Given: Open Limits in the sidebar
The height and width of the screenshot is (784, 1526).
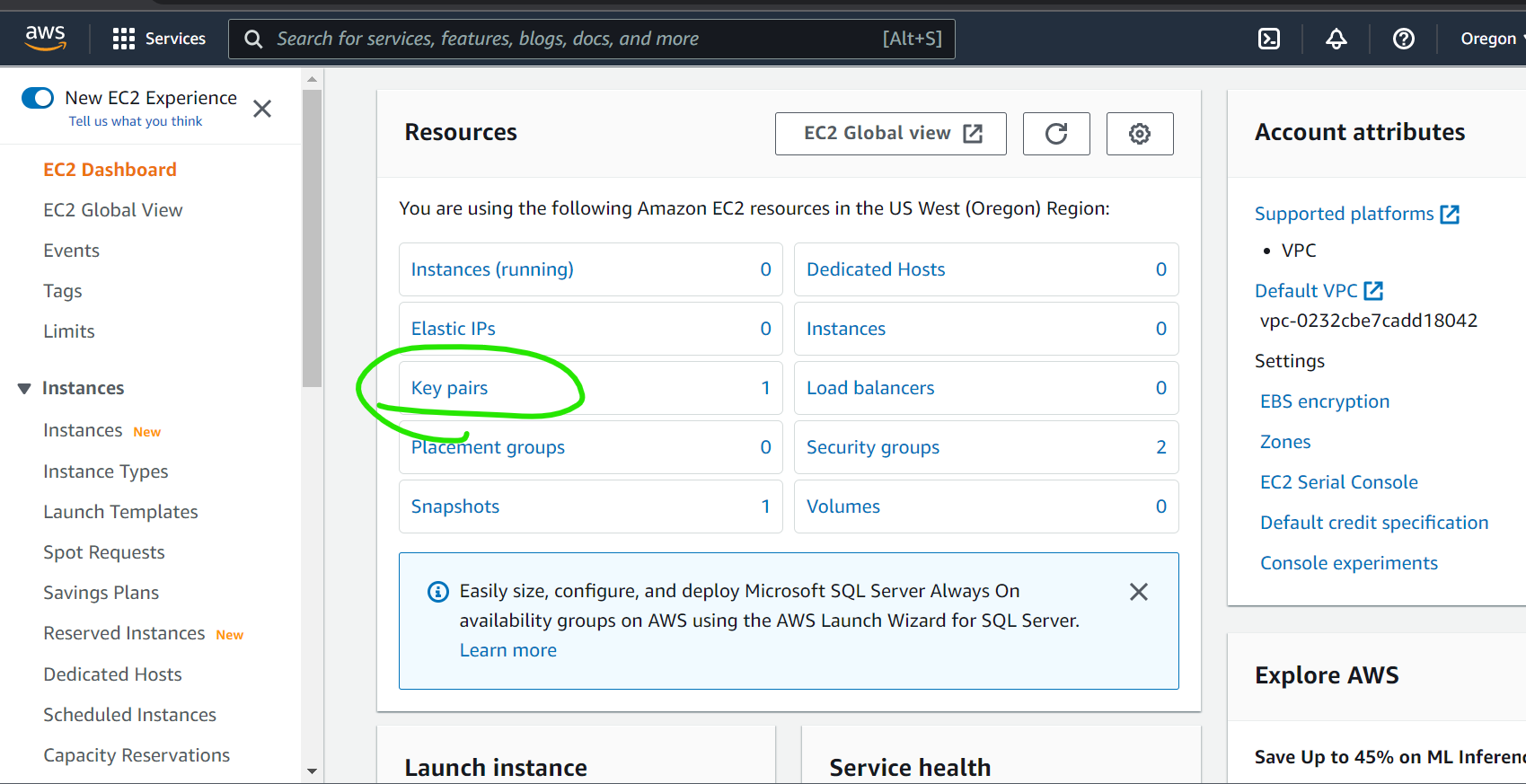Looking at the screenshot, I should 69,331.
